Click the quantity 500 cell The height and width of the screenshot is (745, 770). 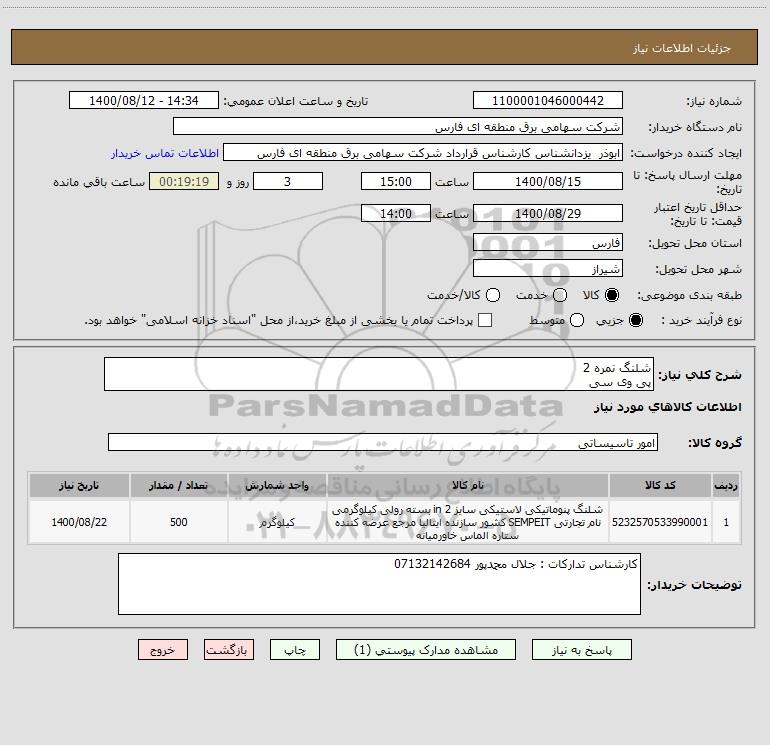(x=179, y=522)
